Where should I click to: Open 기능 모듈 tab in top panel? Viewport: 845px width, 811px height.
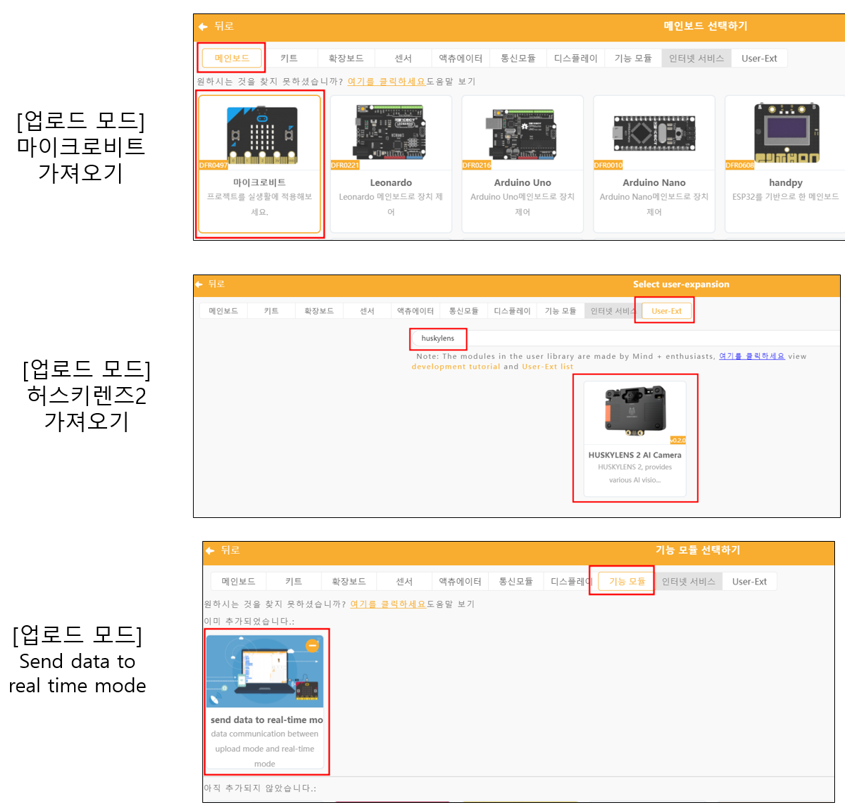[x=633, y=58]
